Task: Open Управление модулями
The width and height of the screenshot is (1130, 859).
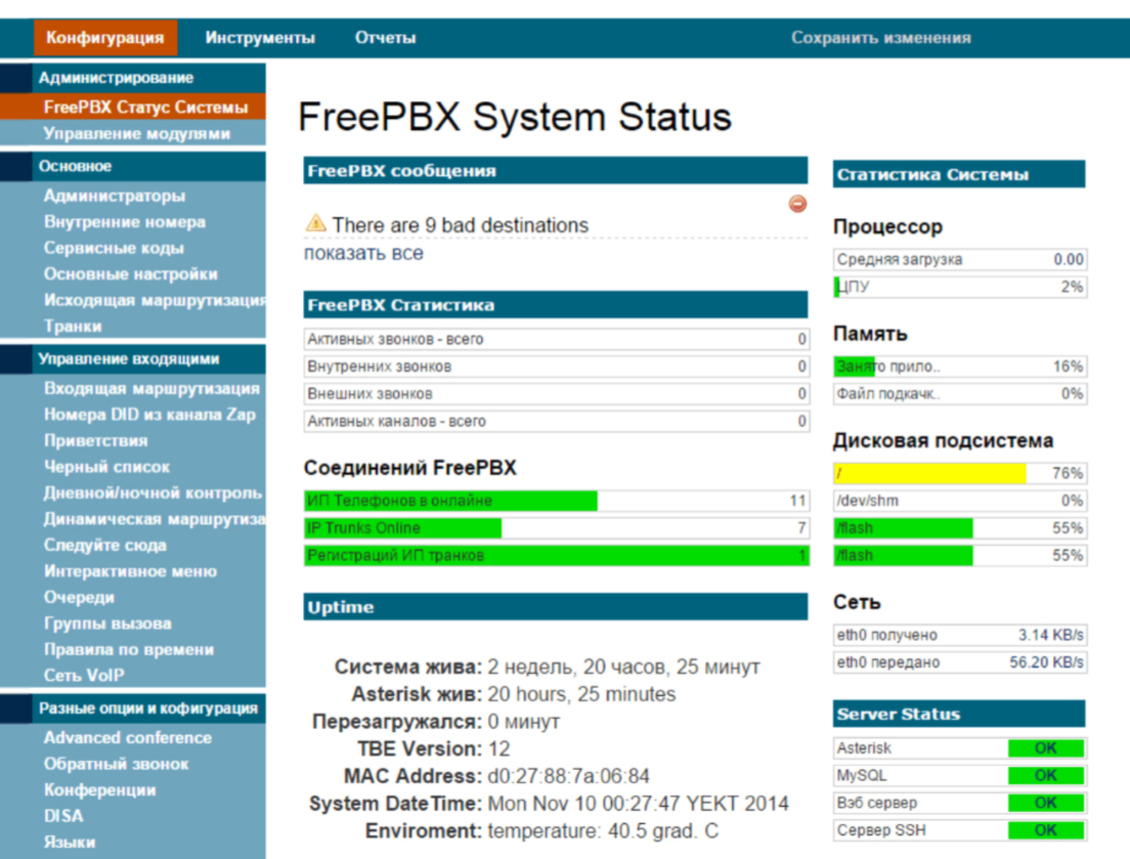Action: tap(137, 133)
